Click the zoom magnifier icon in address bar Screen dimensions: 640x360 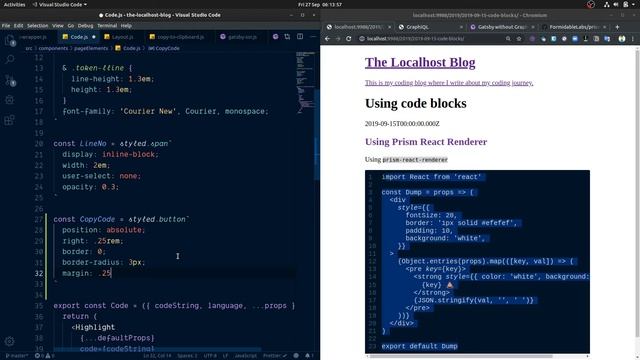click(x=508, y=39)
